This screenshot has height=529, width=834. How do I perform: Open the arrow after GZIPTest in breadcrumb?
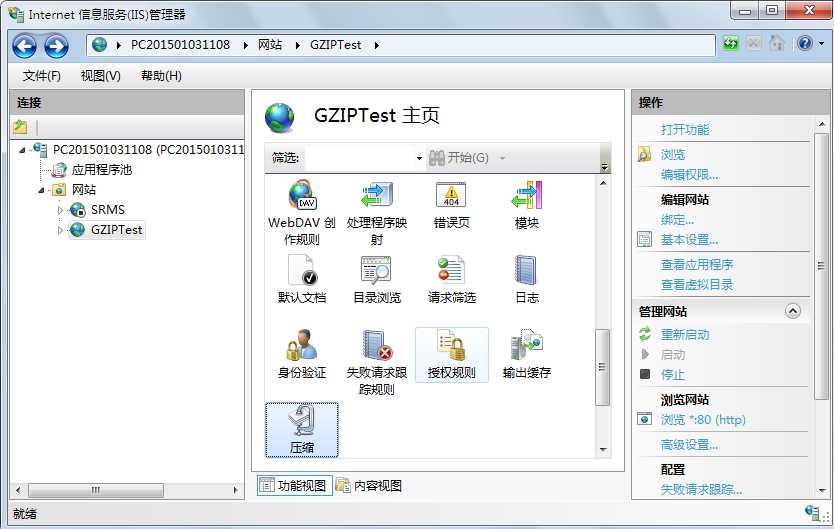377,46
